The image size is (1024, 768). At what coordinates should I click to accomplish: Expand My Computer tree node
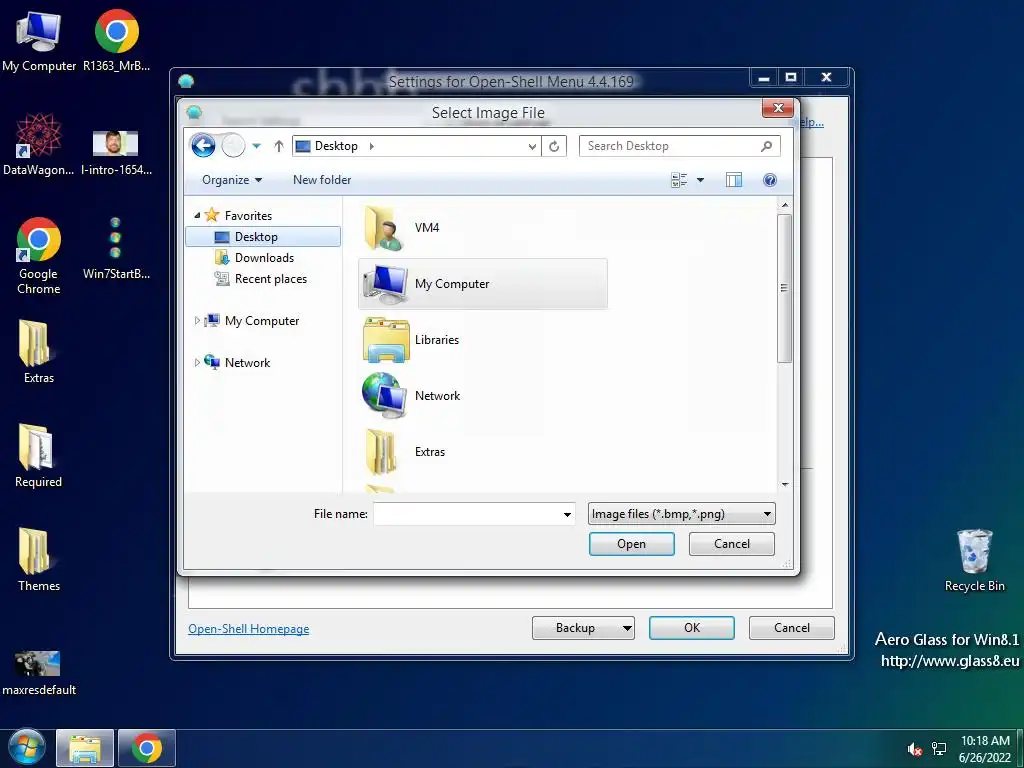(x=197, y=321)
